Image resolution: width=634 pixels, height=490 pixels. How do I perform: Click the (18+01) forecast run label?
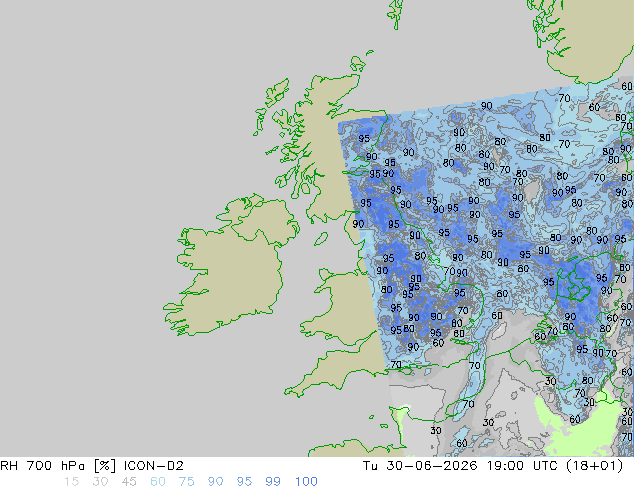(594, 466)
